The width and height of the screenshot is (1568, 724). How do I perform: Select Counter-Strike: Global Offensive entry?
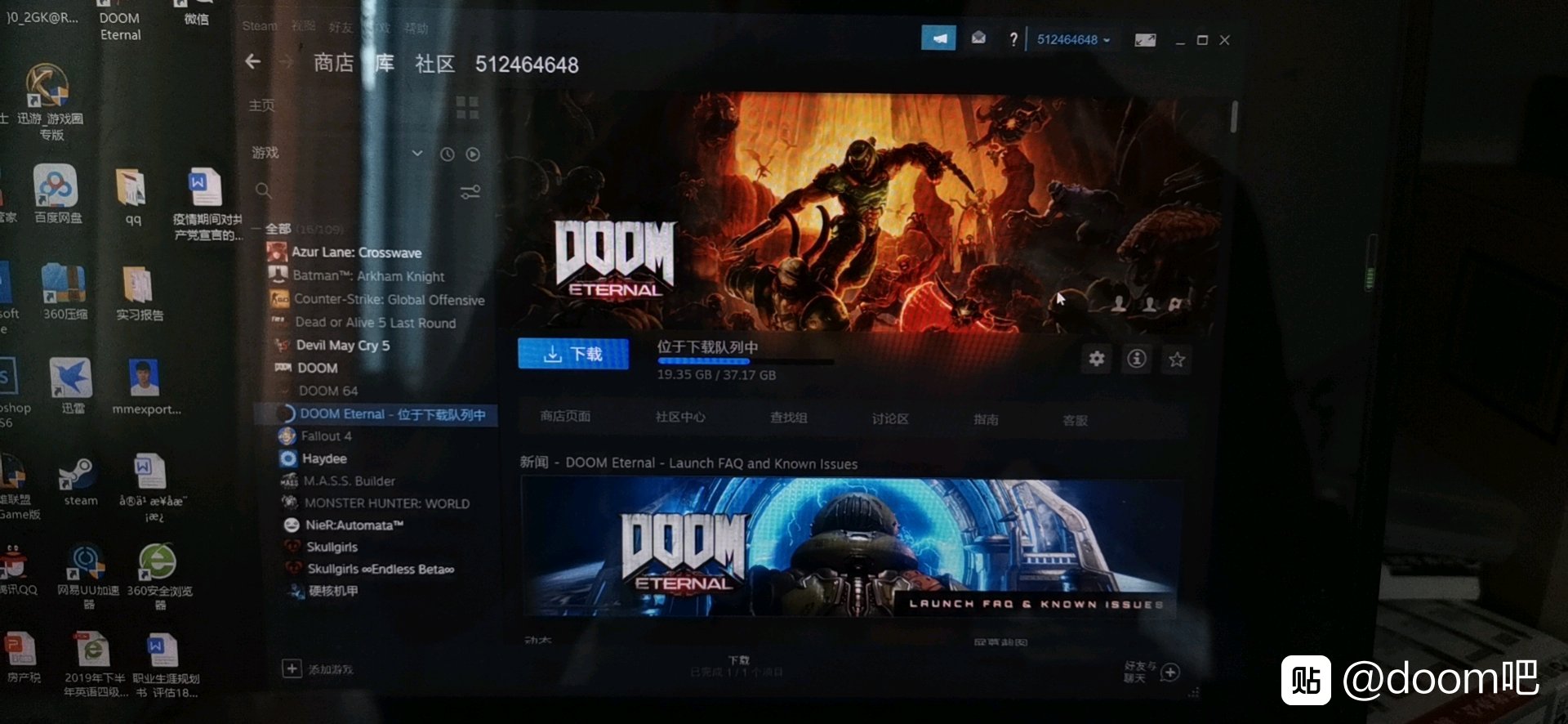click(x=389, y=300)
